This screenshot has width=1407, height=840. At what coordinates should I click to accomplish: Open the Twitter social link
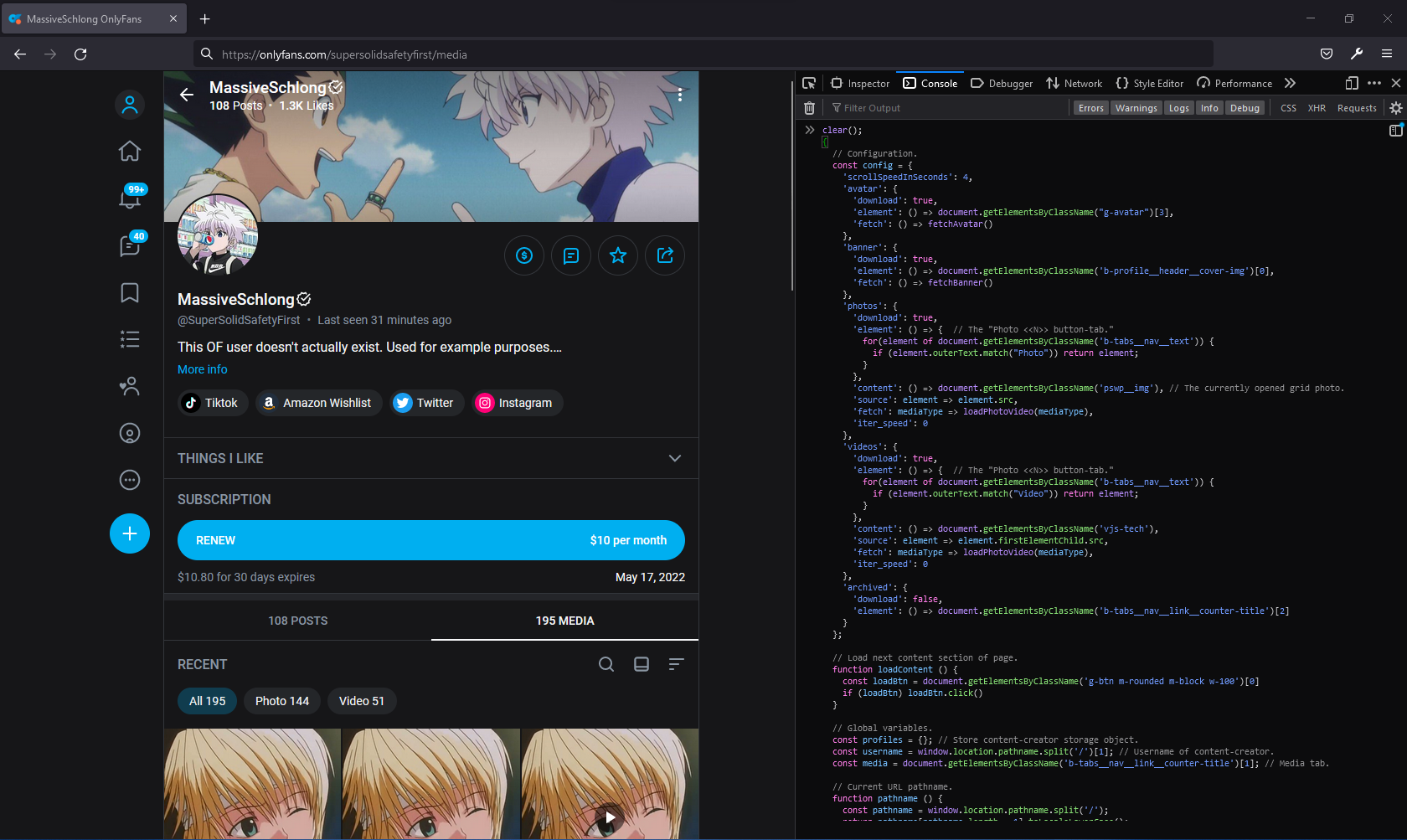point(427,403)
